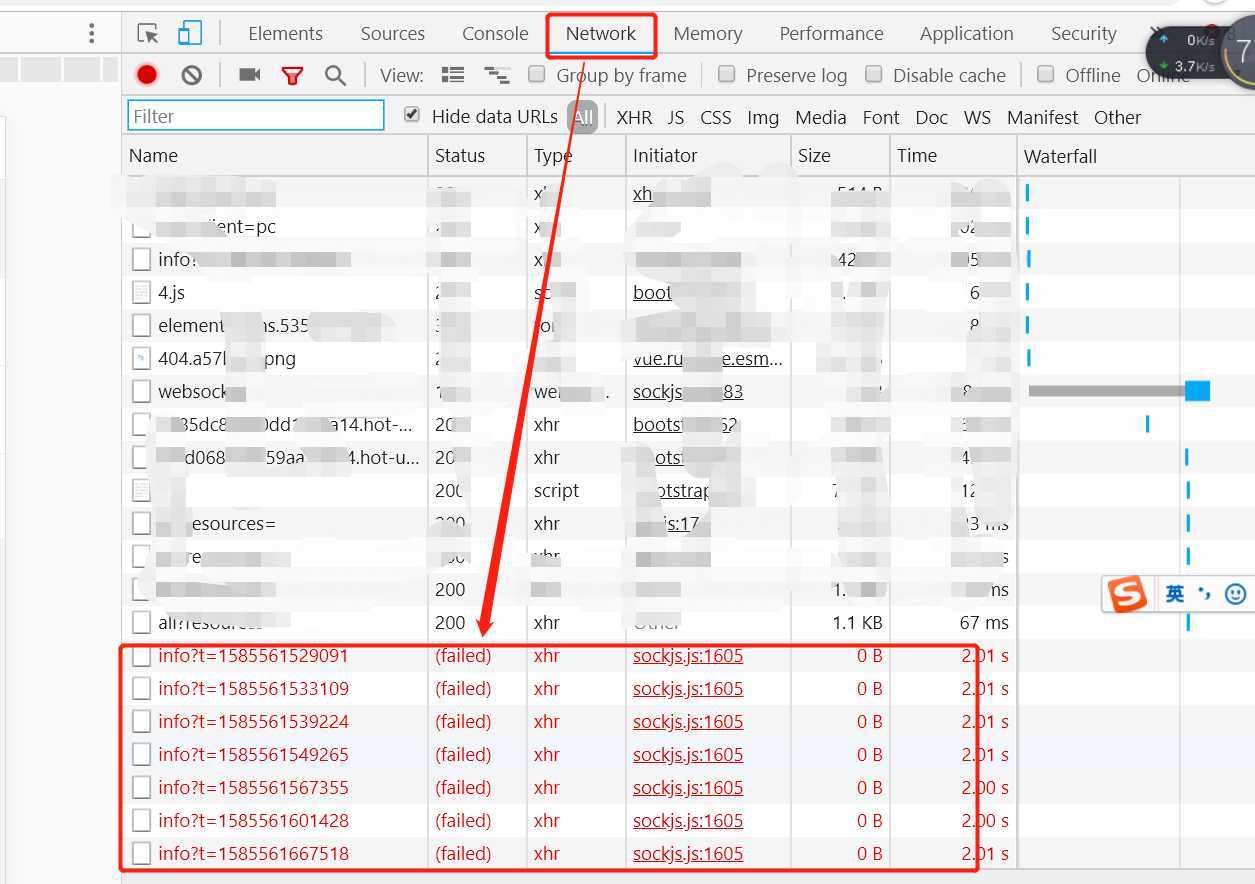Open sockjs.js:1605 initiator link in first failed row
1255x884 pixels.
688,656
